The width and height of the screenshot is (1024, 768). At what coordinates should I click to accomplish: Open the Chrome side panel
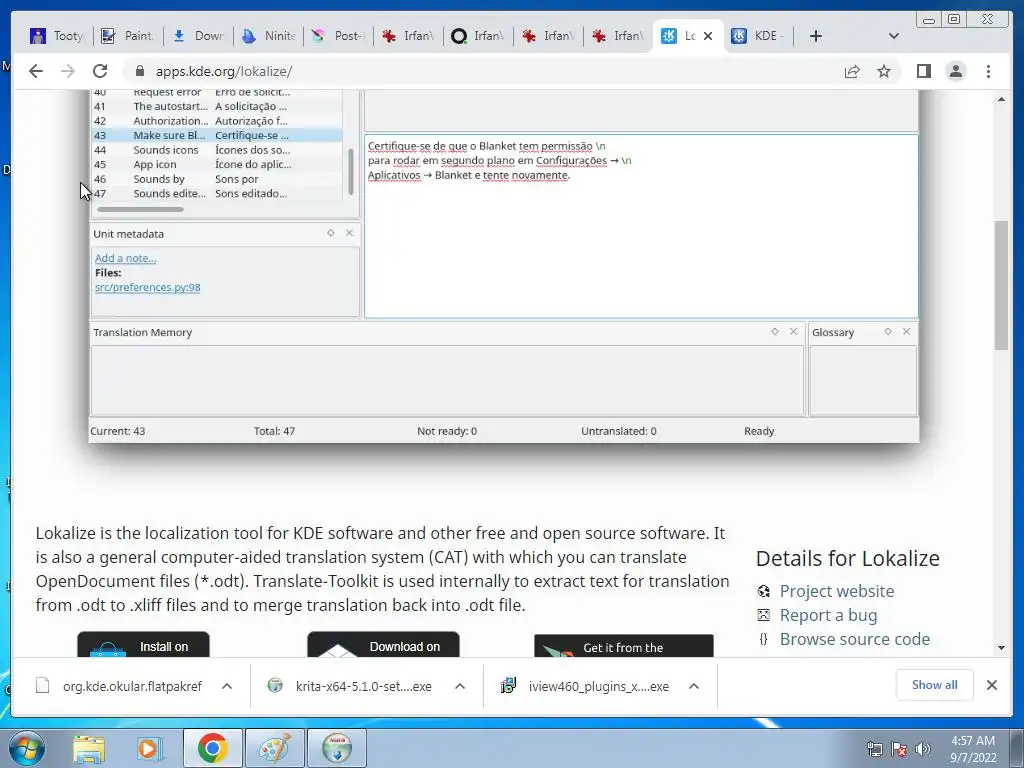[x=923, y=71]
